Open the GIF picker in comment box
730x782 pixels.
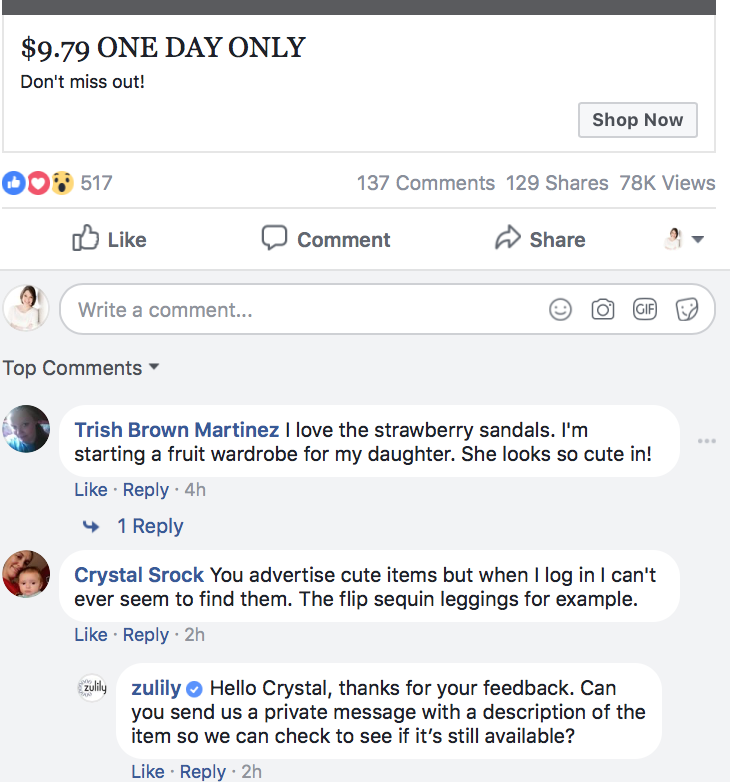coord(645,310)
